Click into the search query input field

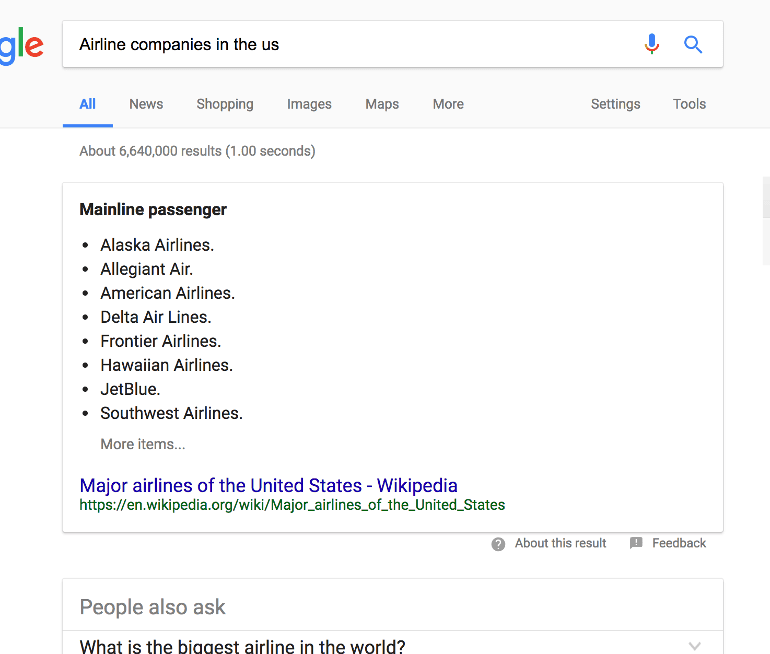click(x=350, y=44)
